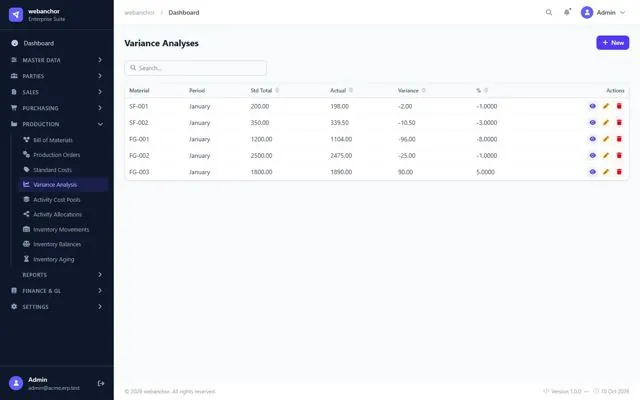
Task: View the FG-002 row with eye icon
Action: tap(593, 156)
